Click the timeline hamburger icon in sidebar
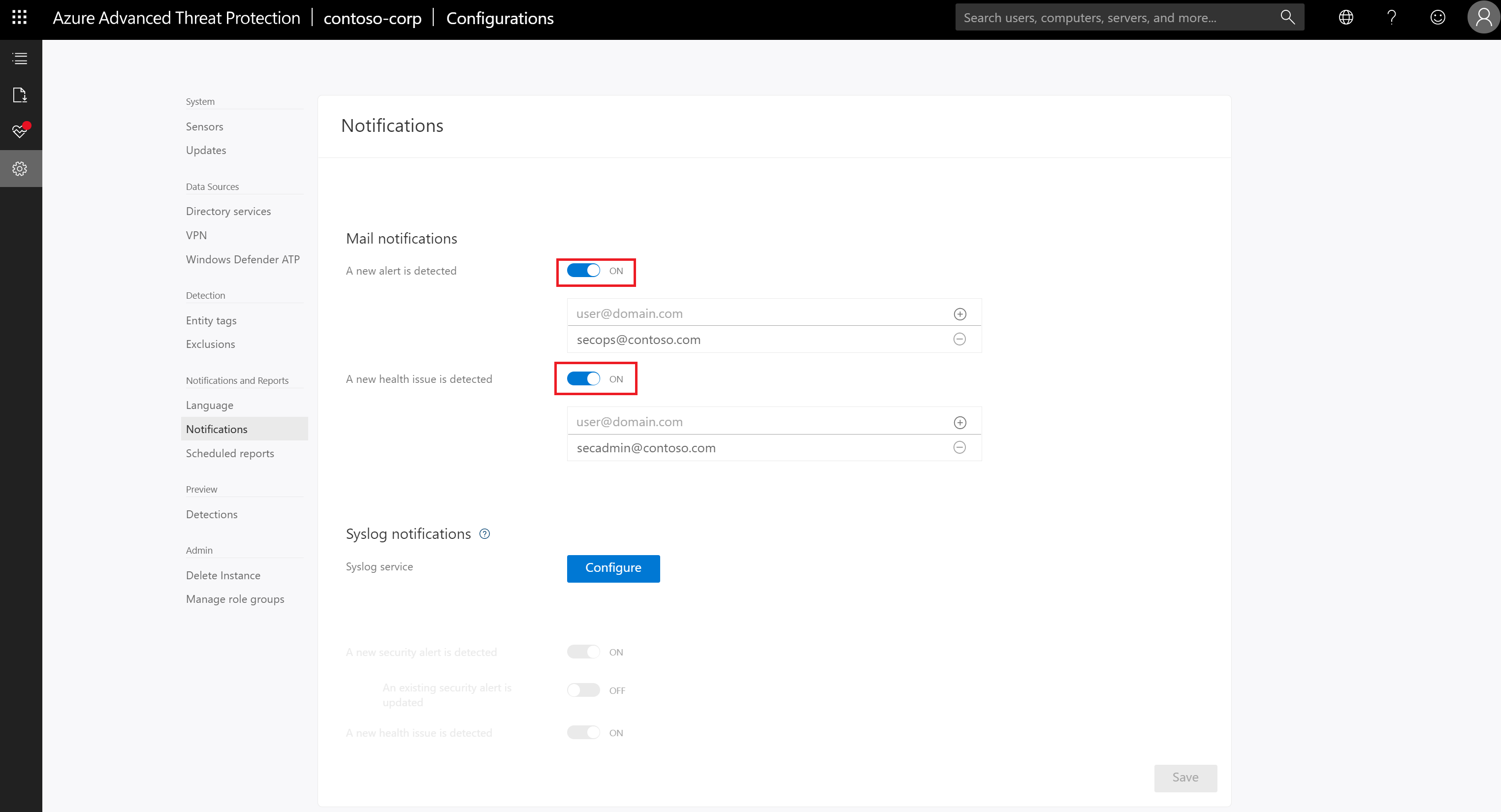Image resolution: width=1501 pixels, height=812 pixels. [20, 58]
